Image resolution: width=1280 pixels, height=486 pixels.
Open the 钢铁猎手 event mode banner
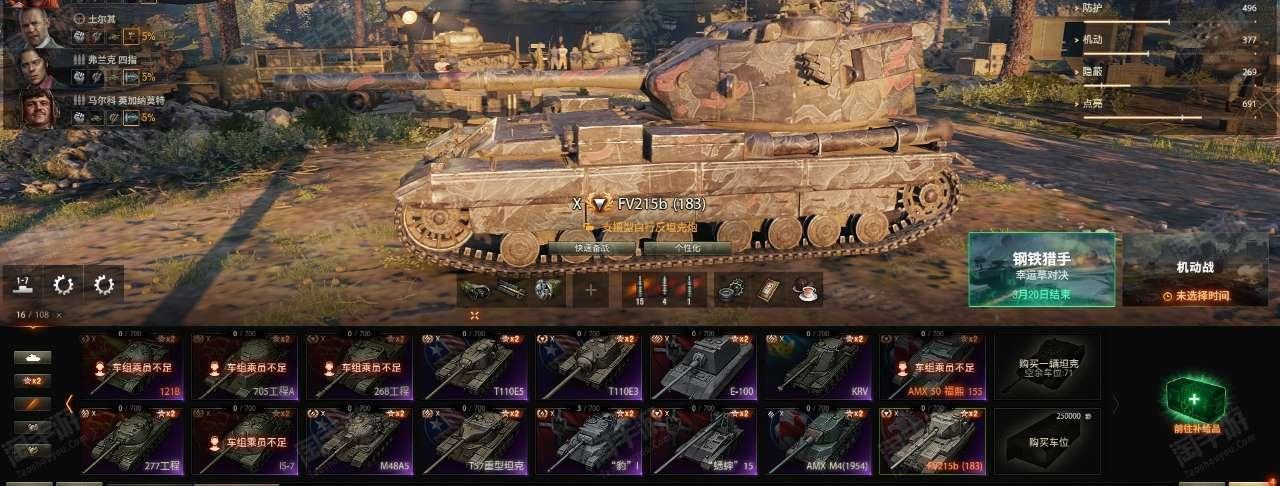click(1041, 270)
